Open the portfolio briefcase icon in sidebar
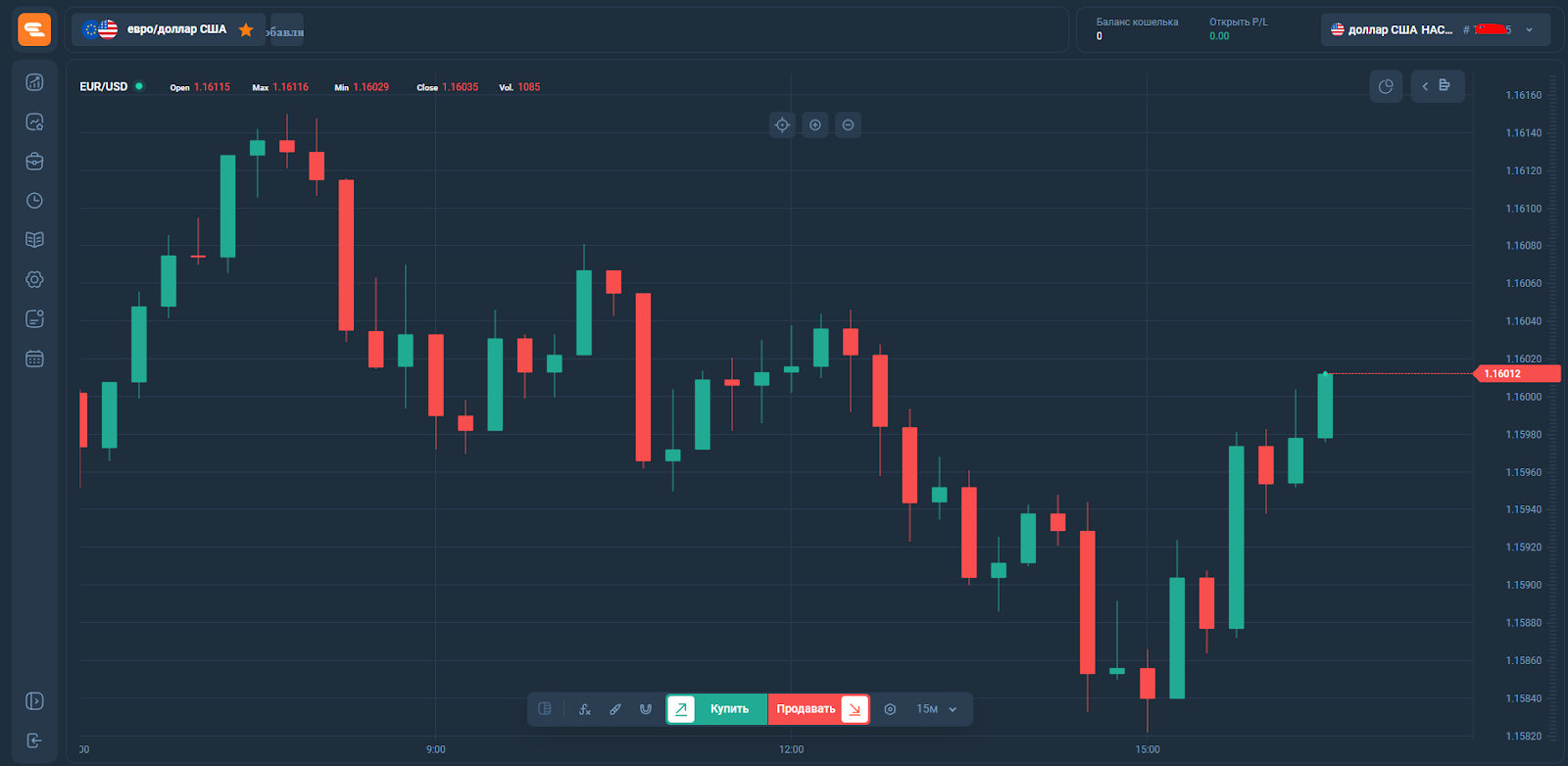This screenshot has height=766, width=1568. click(x=34, y=162)
